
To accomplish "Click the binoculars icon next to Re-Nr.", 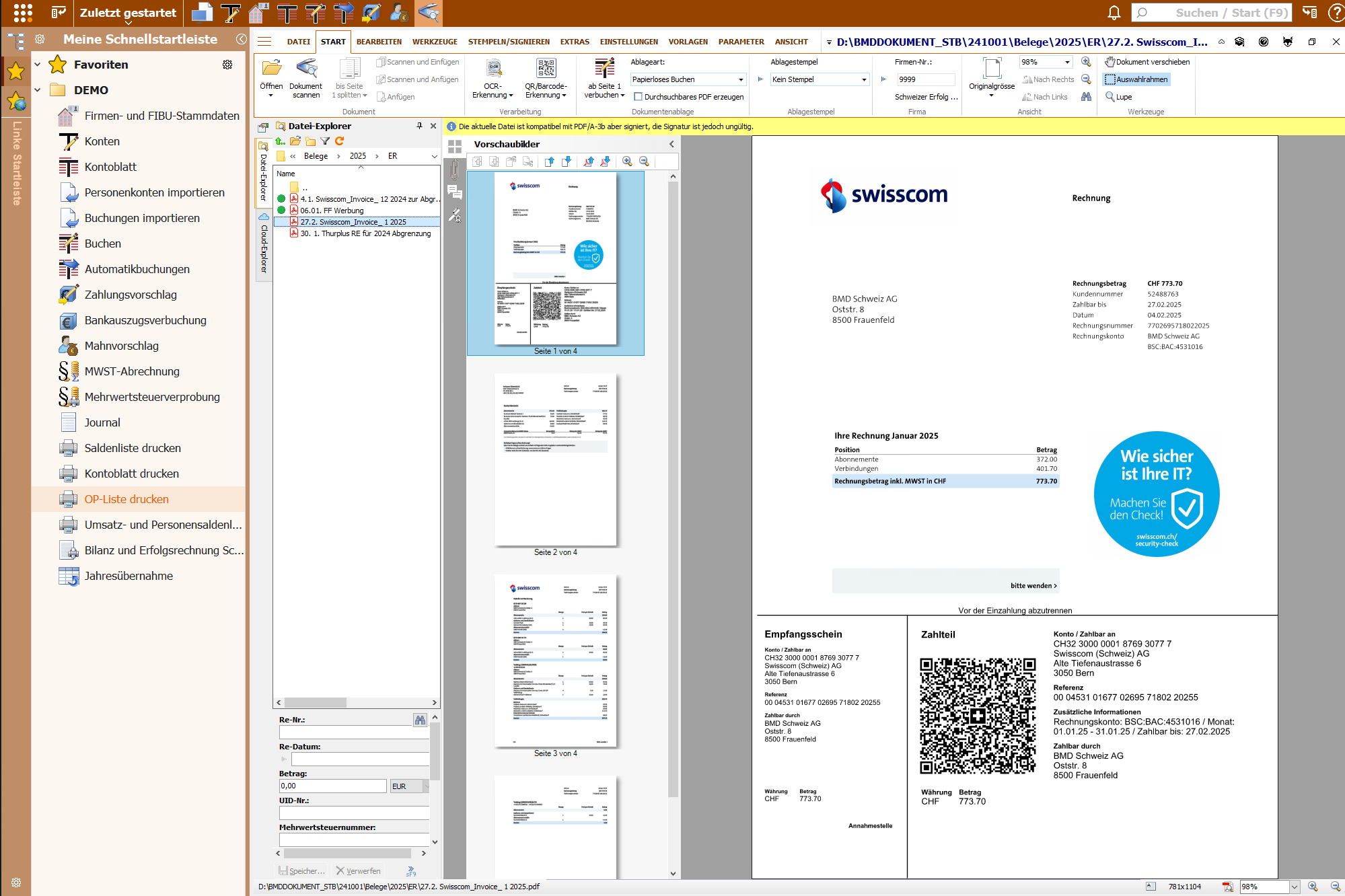I will tap(420, 720).
